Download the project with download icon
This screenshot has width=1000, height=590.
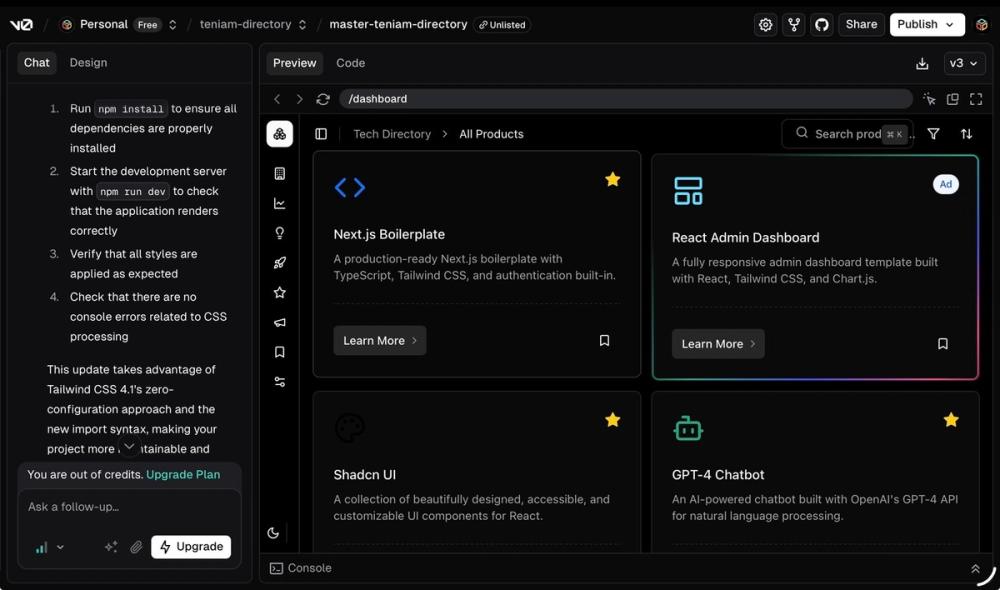pyautogui.click(x=922, y=64)
